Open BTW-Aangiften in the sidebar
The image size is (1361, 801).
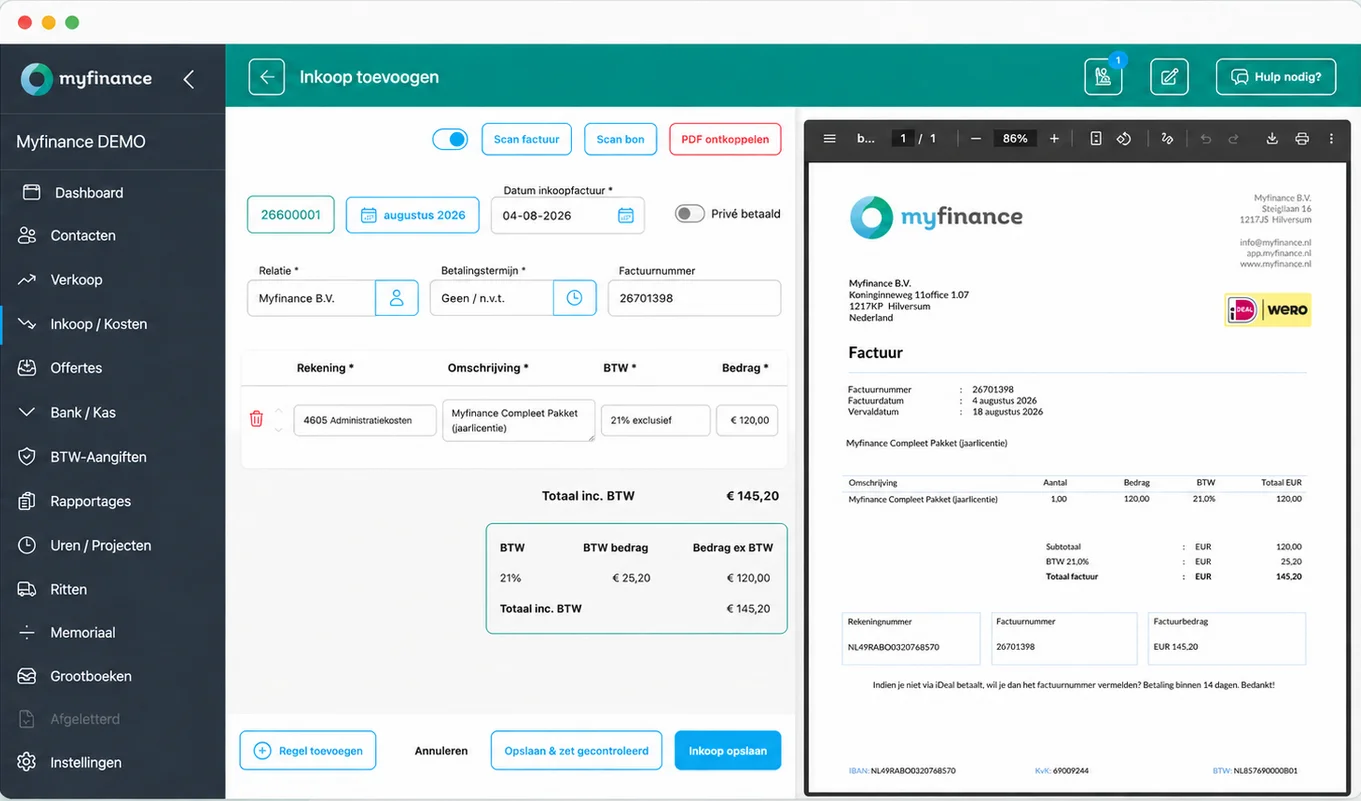pyautogui.click(x=98, y=457)
